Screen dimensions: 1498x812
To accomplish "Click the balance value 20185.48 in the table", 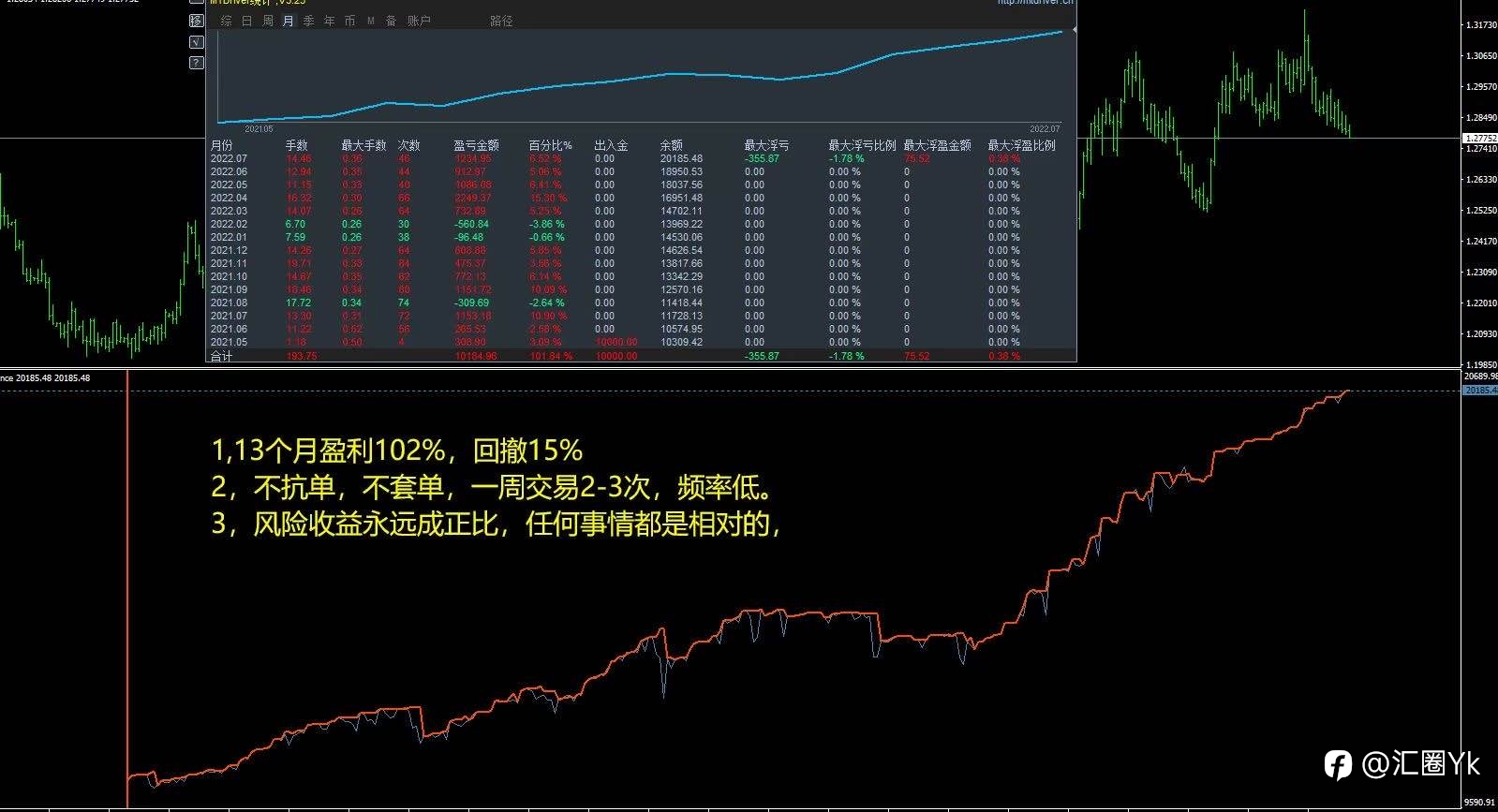I will pos(681,158).
